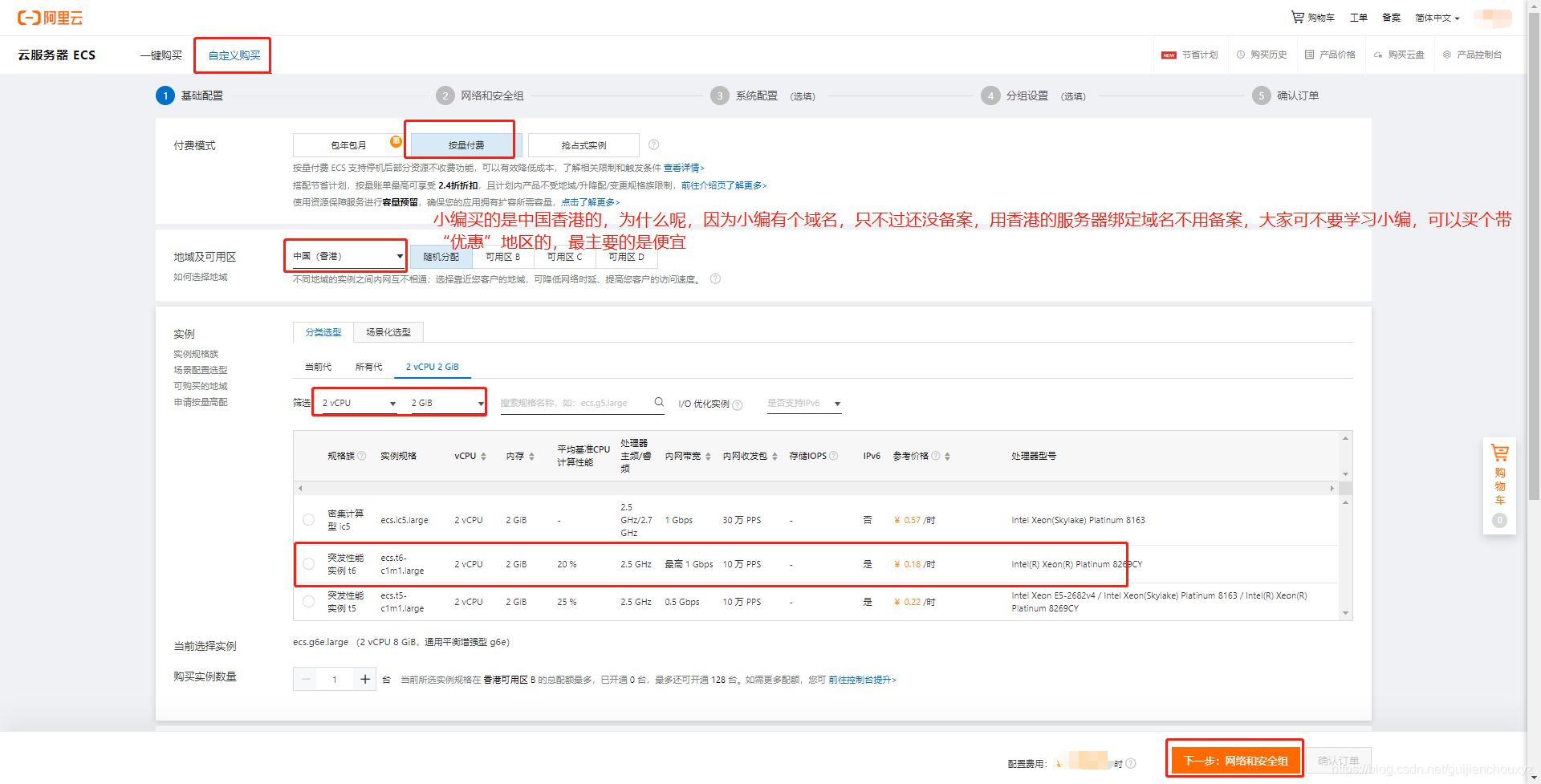Increase instance quantity with plus button

coord(364,679)
